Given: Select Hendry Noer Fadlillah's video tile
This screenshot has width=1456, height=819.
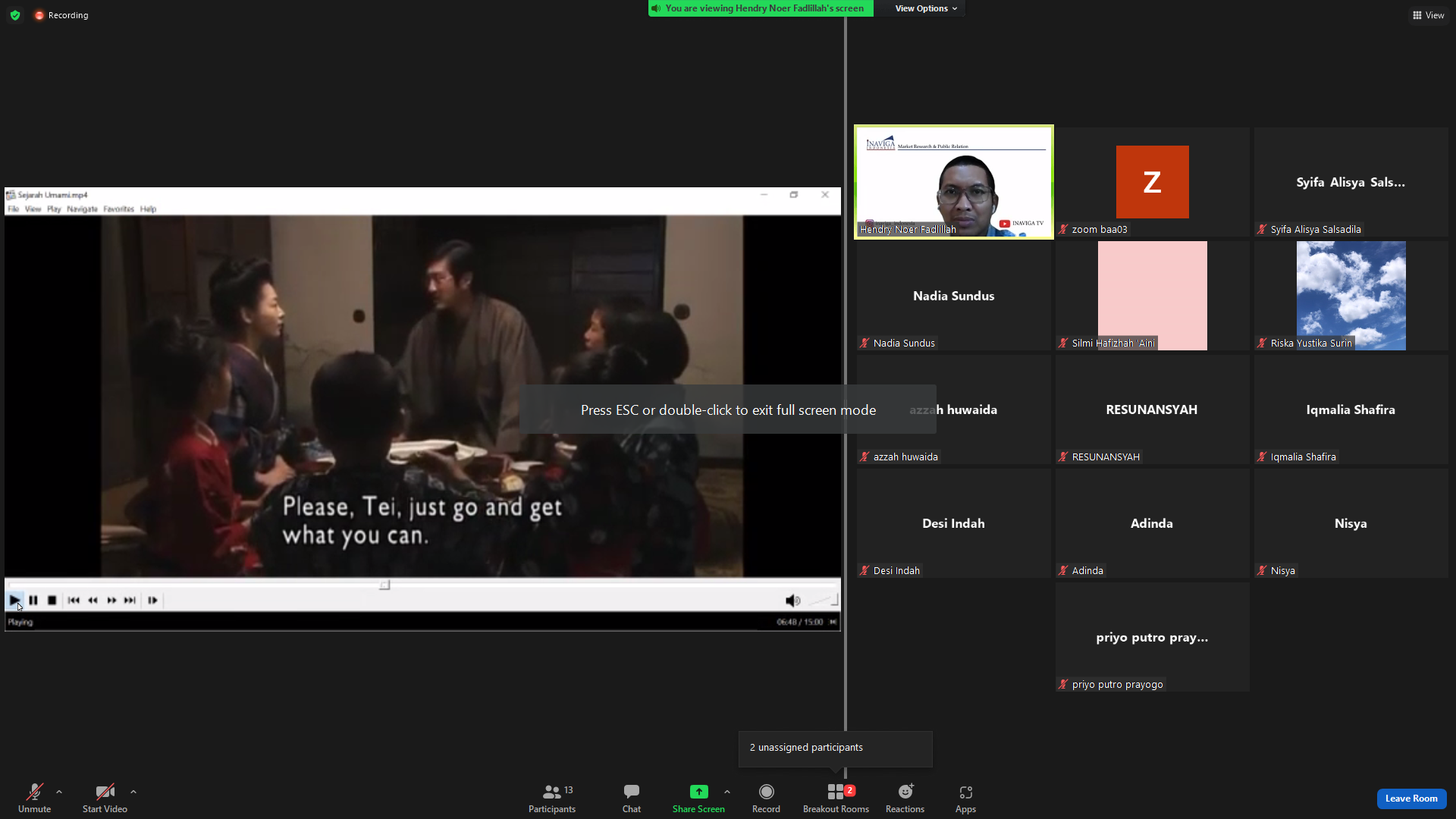Looking at the screenshot, I should point(954,182).
